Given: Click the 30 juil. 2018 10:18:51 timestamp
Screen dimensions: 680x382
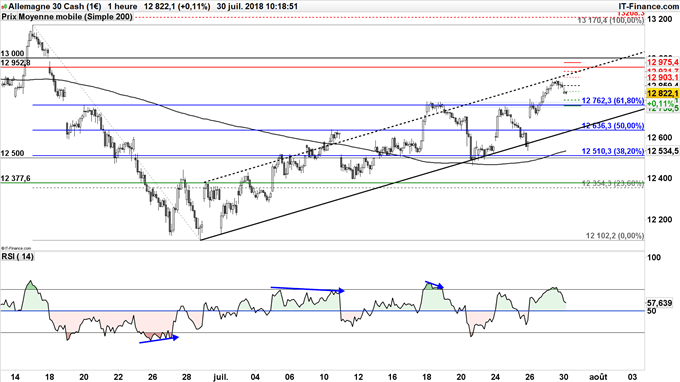Looking at the screenshot, I should 257,7.
